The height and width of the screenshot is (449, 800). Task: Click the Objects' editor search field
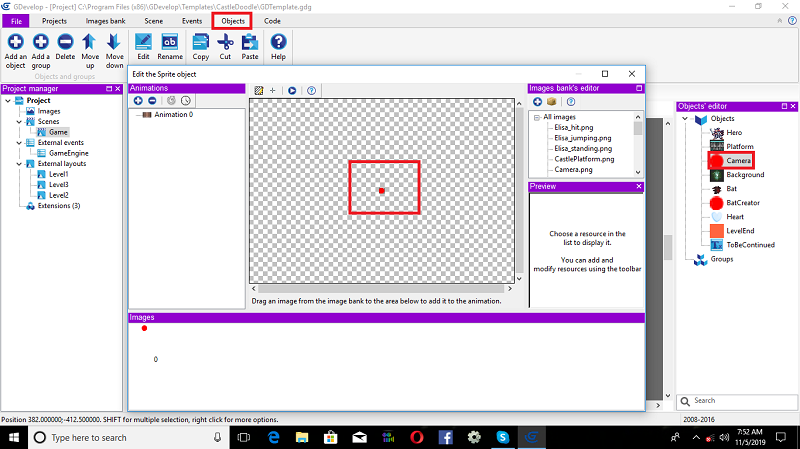(x=737, y=401)
